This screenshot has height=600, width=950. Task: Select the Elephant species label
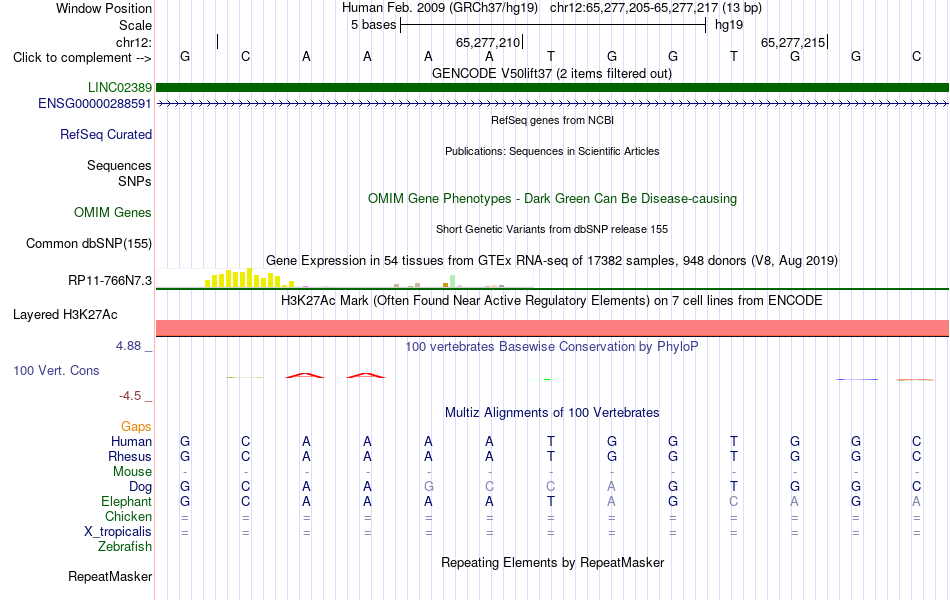pyautogui.click(x=127, y=502)
